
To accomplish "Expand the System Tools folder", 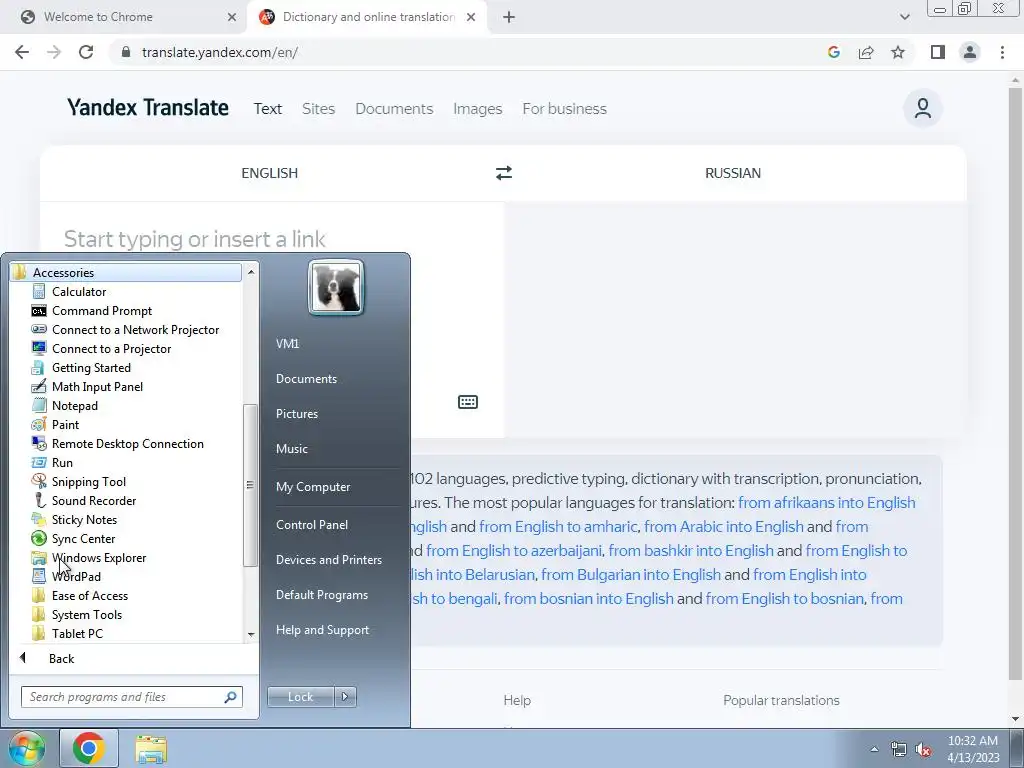I will (x=86, y=615).
